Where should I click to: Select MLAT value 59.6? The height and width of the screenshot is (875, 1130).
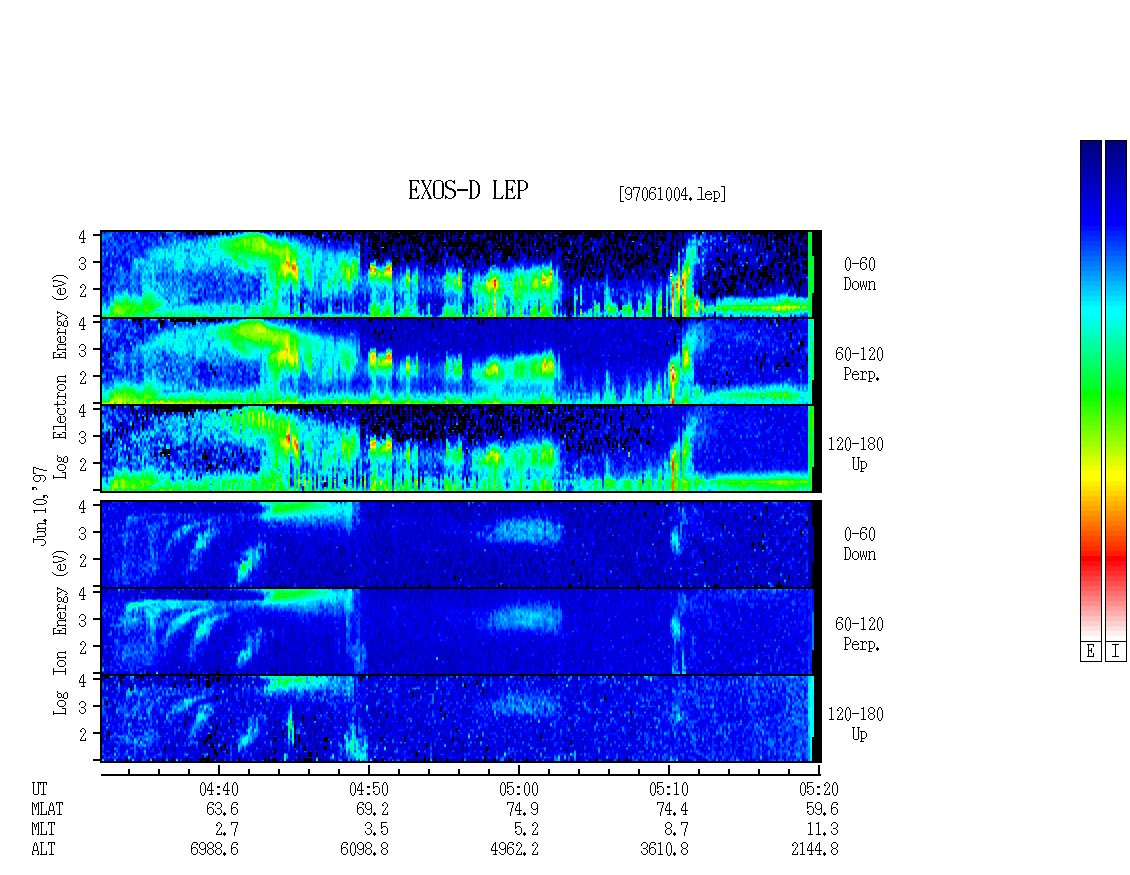pyautogui.click(x=822, y=809)
